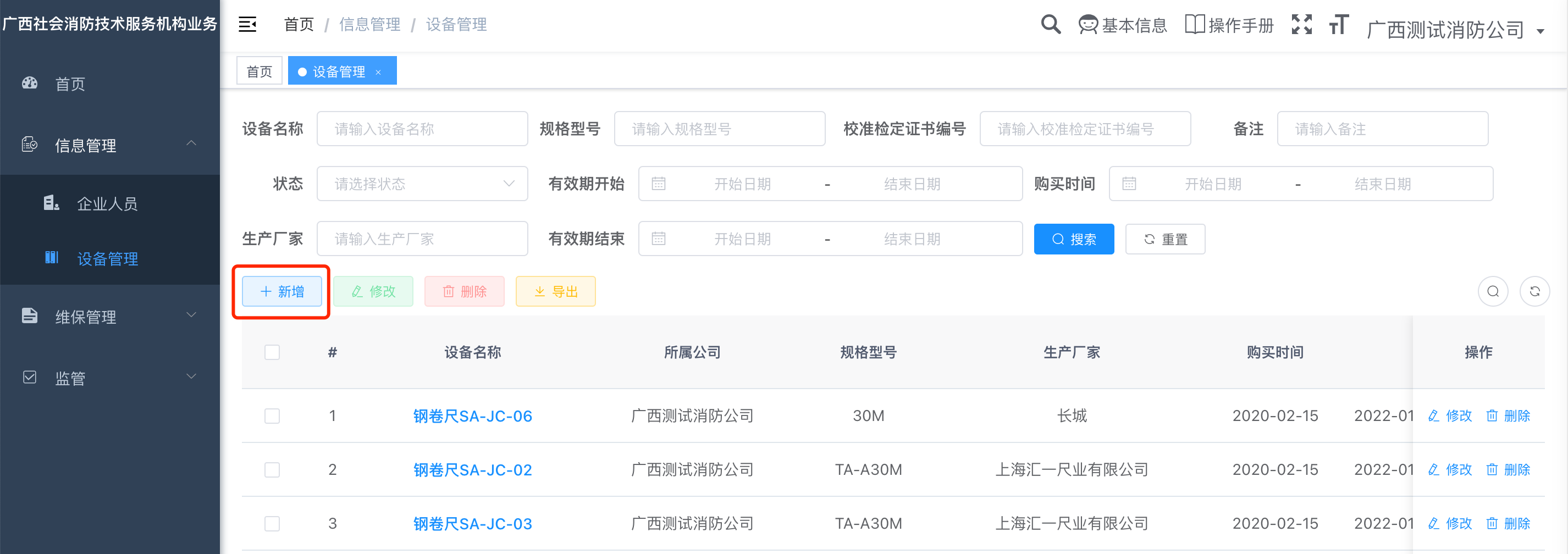
Task: Open the header search magnifier icon
Action: click(x=1051, y=24)
